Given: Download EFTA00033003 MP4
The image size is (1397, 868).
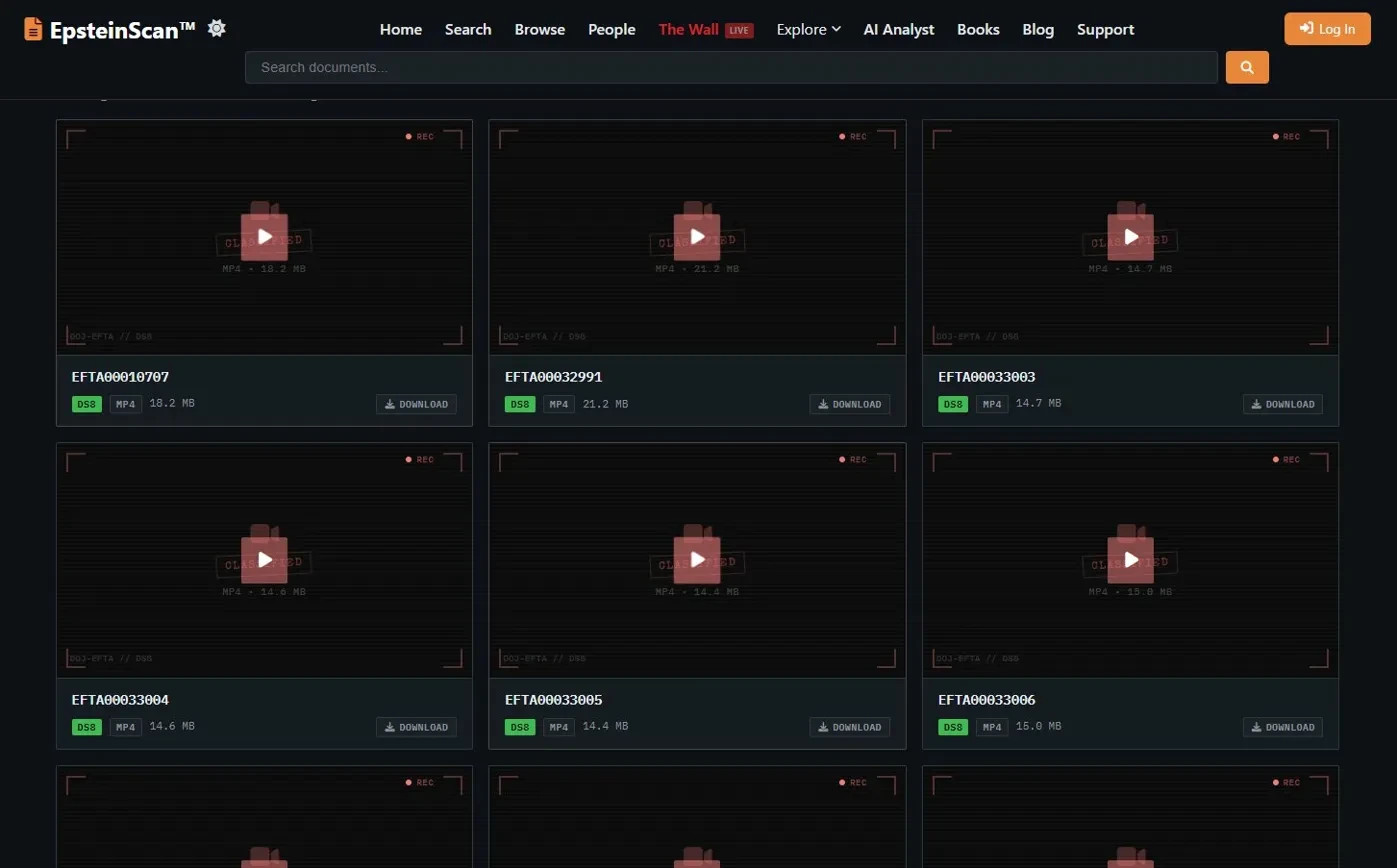Looking at the screenshot, I should point(1282,404).
